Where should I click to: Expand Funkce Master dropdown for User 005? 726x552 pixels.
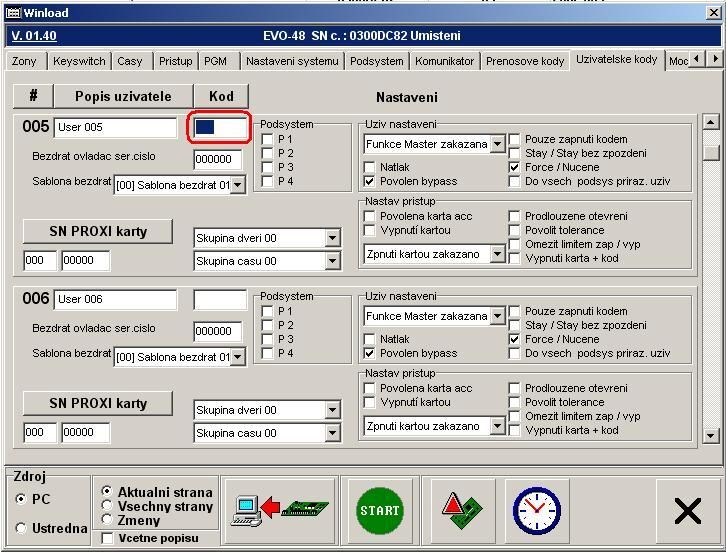point(497,144)
